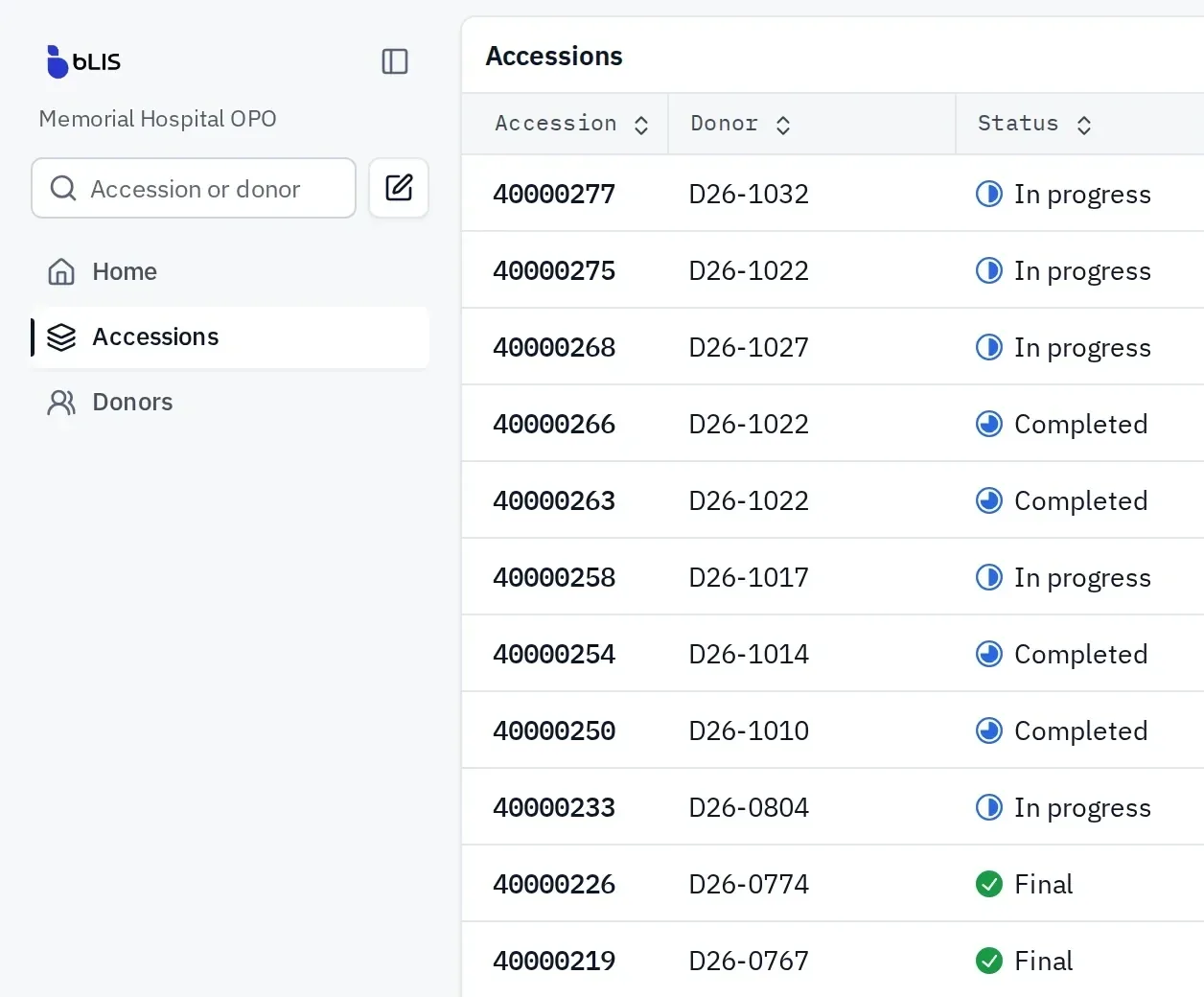Collapse the sidebar panel toggle
This screenshot has height=997, width=1204.
[x=395, y=61]
